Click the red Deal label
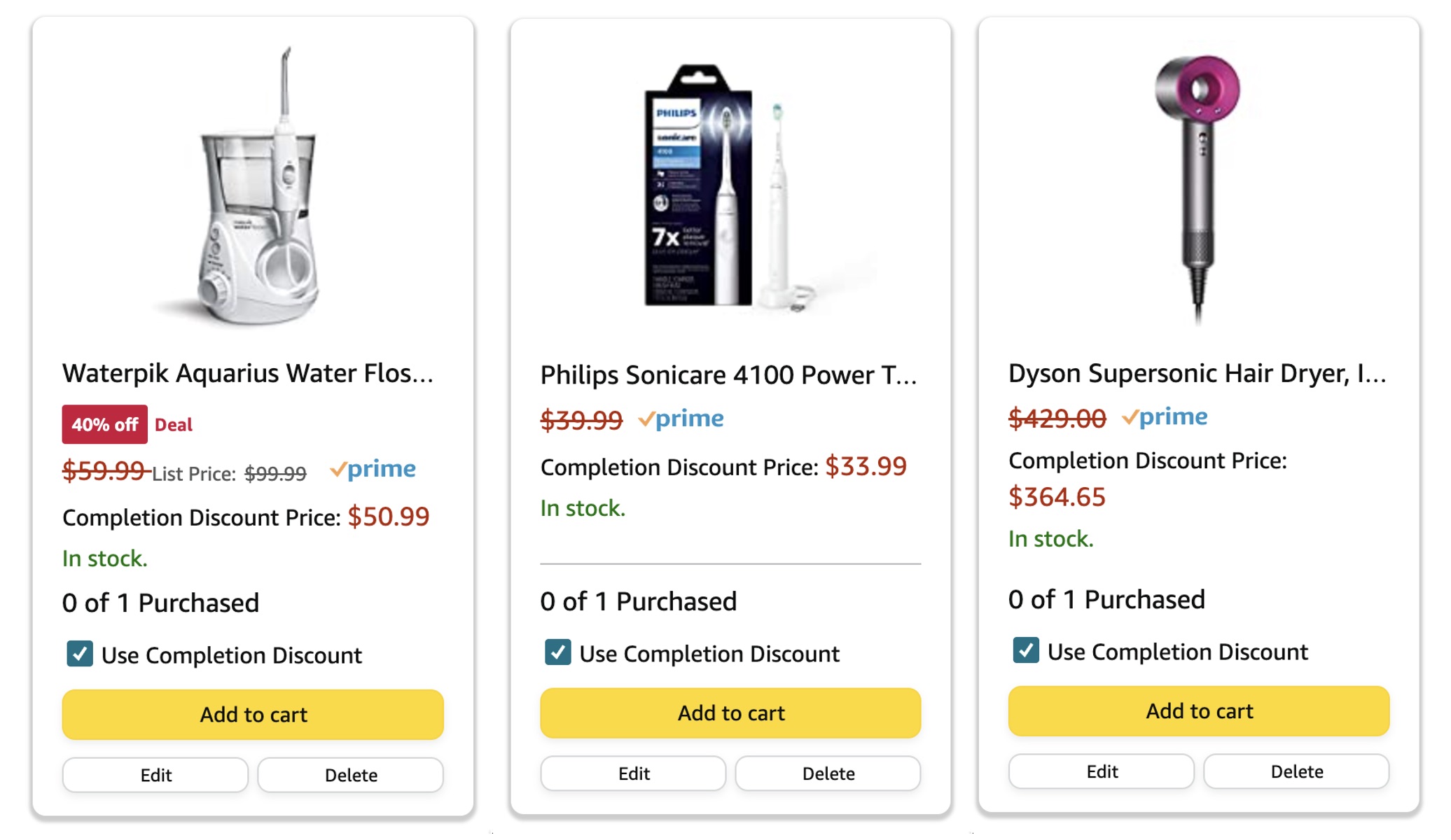This screenshot has width=1451, height=840. [x=174, y=424]
